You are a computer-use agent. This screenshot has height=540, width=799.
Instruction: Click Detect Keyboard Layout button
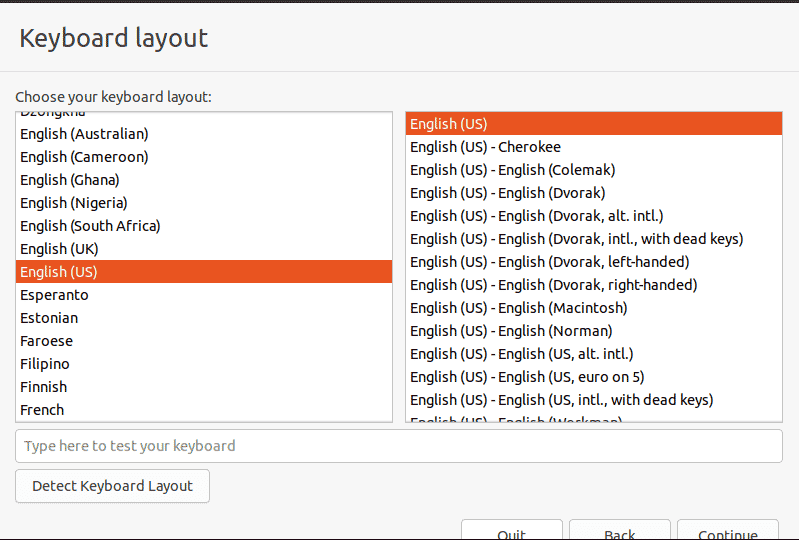(112, 486)
